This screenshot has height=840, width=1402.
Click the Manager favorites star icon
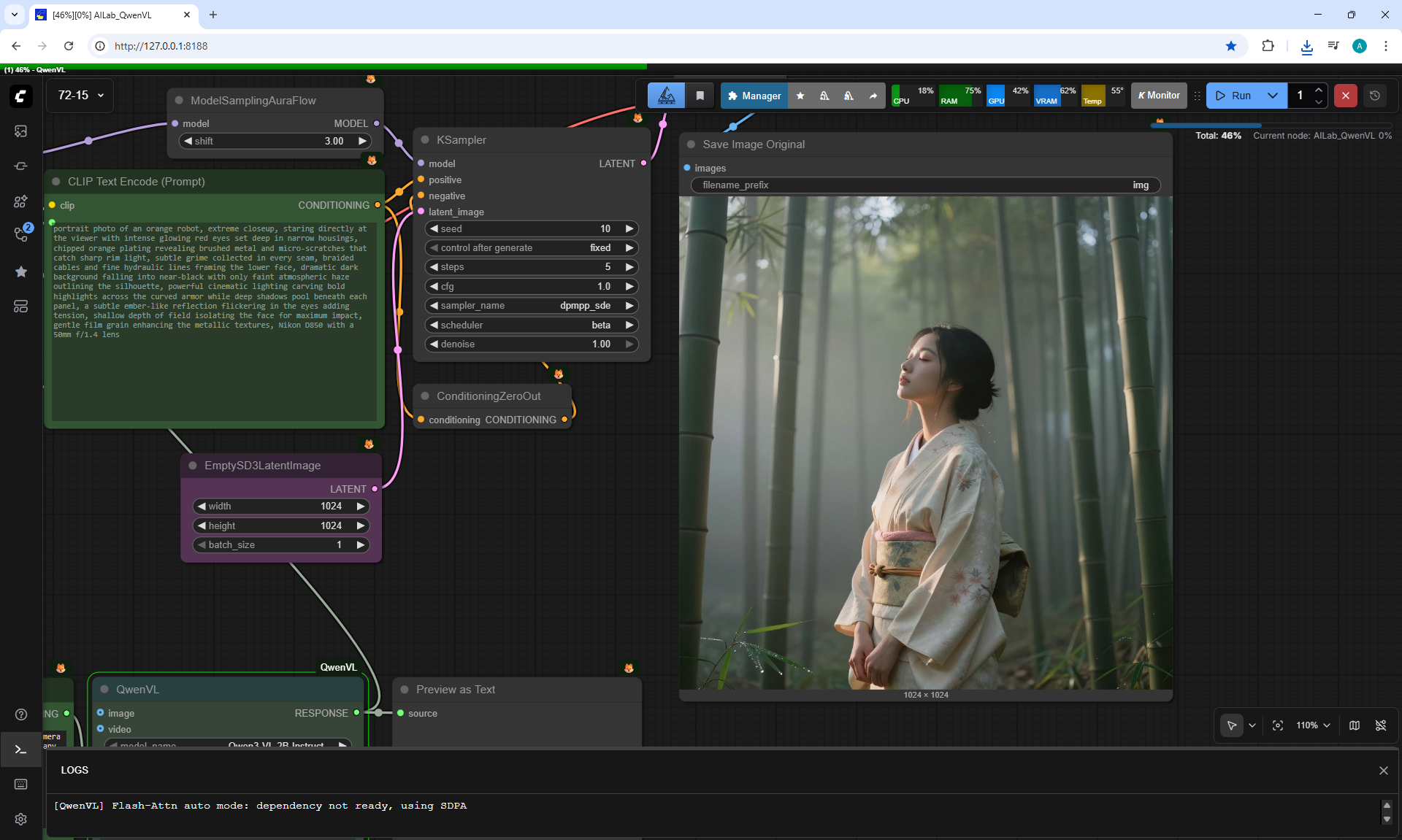[800, 96]
